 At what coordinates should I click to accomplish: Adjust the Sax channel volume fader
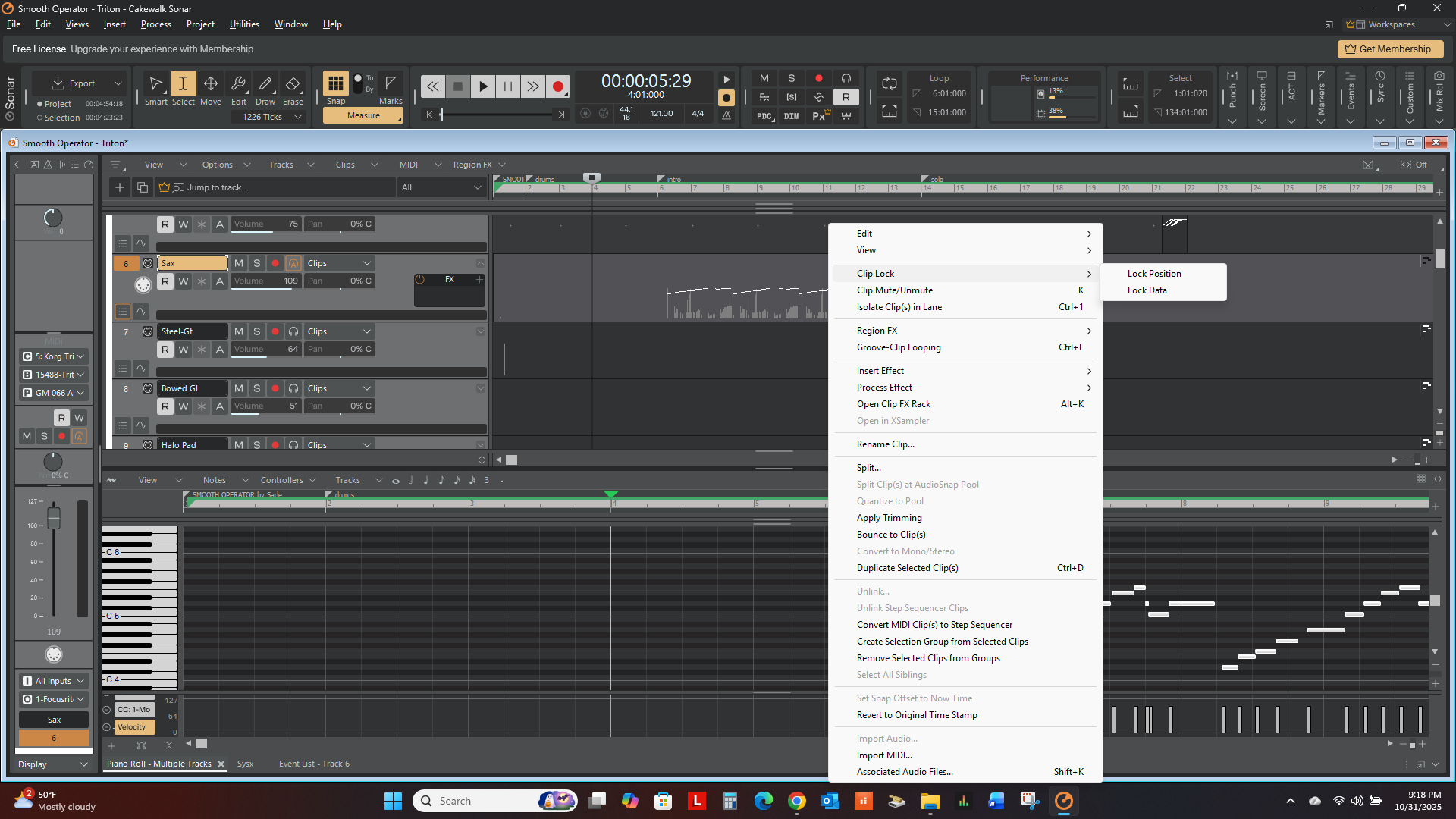tap(54, 519)
